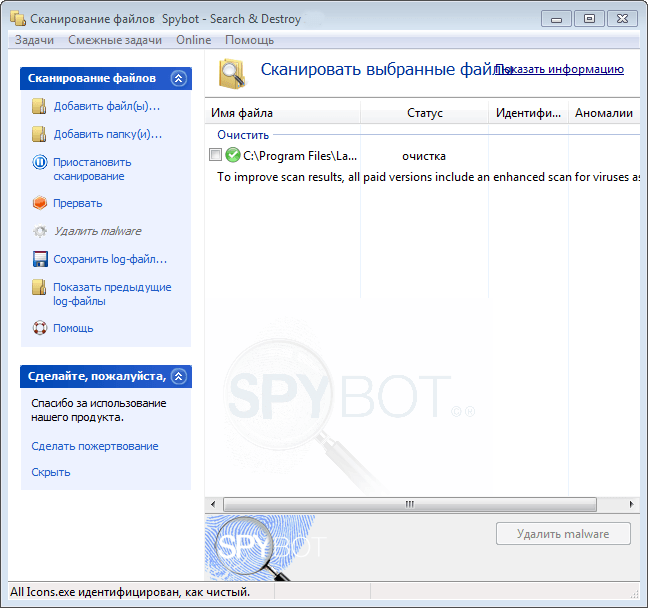Click the Идентифи... column header
Screen dimensions: 648x608
point(529,113)
